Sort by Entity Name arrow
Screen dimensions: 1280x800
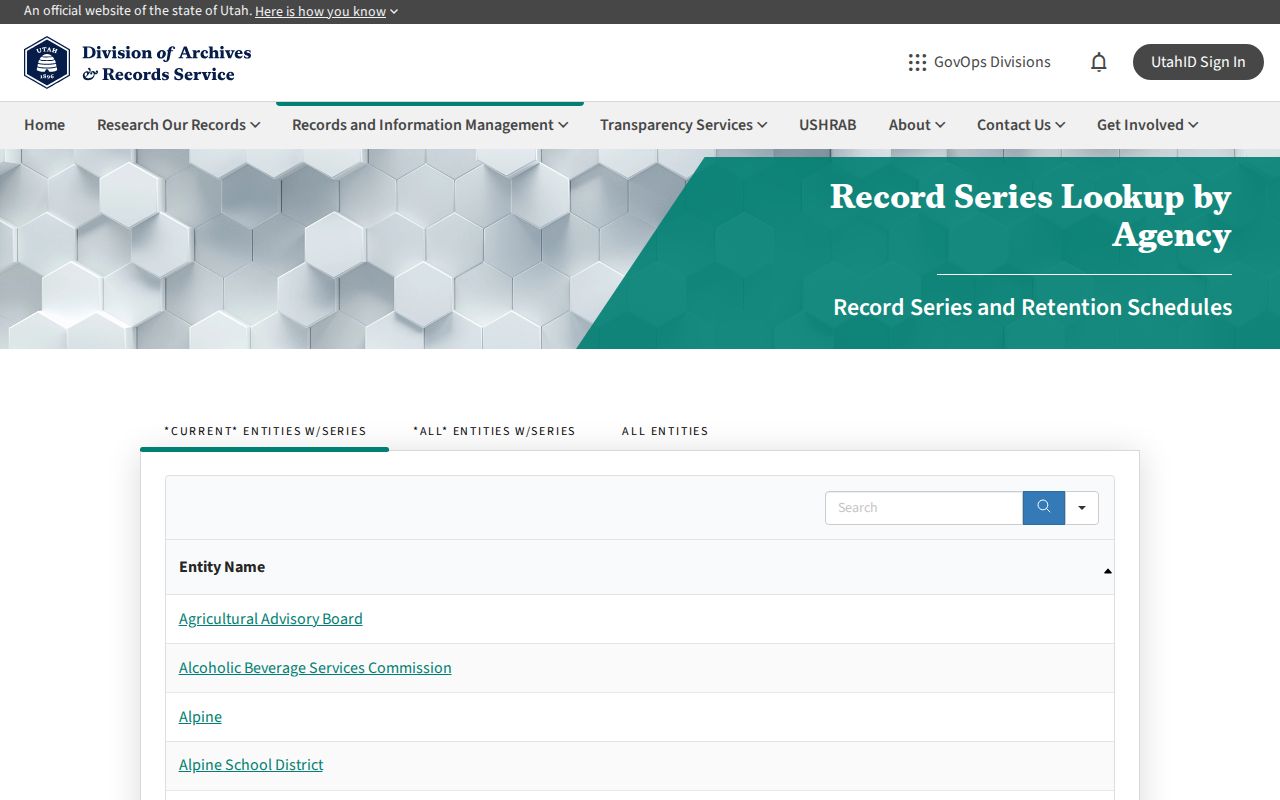1107,571
